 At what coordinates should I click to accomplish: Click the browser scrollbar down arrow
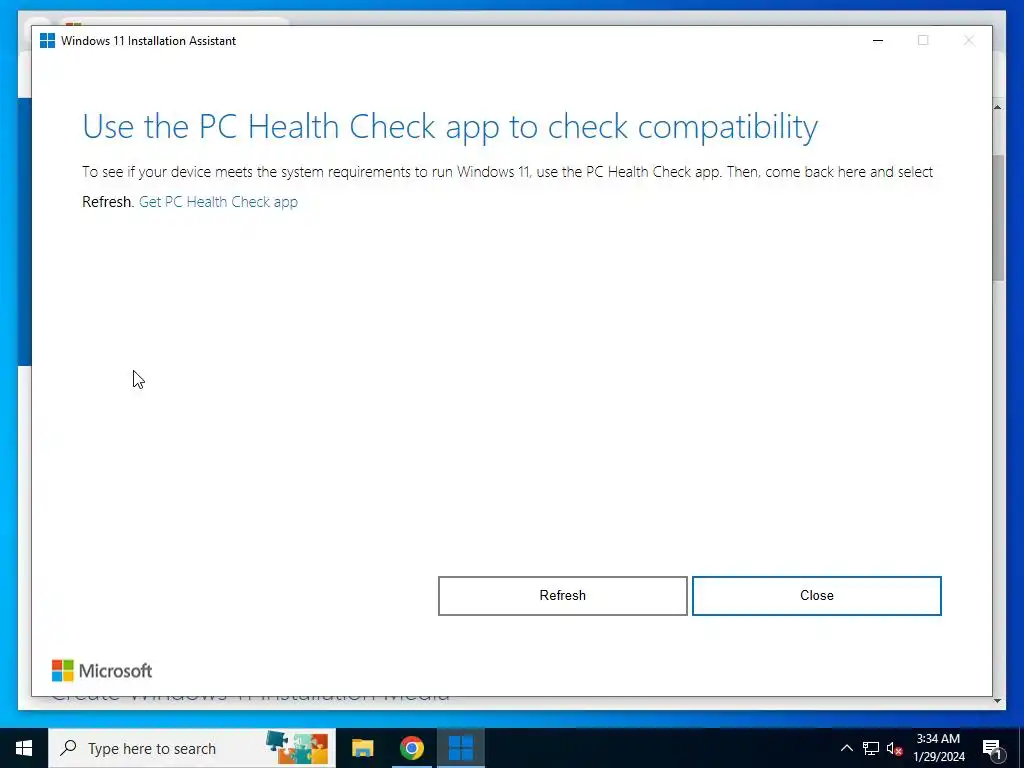click(998, 700)
